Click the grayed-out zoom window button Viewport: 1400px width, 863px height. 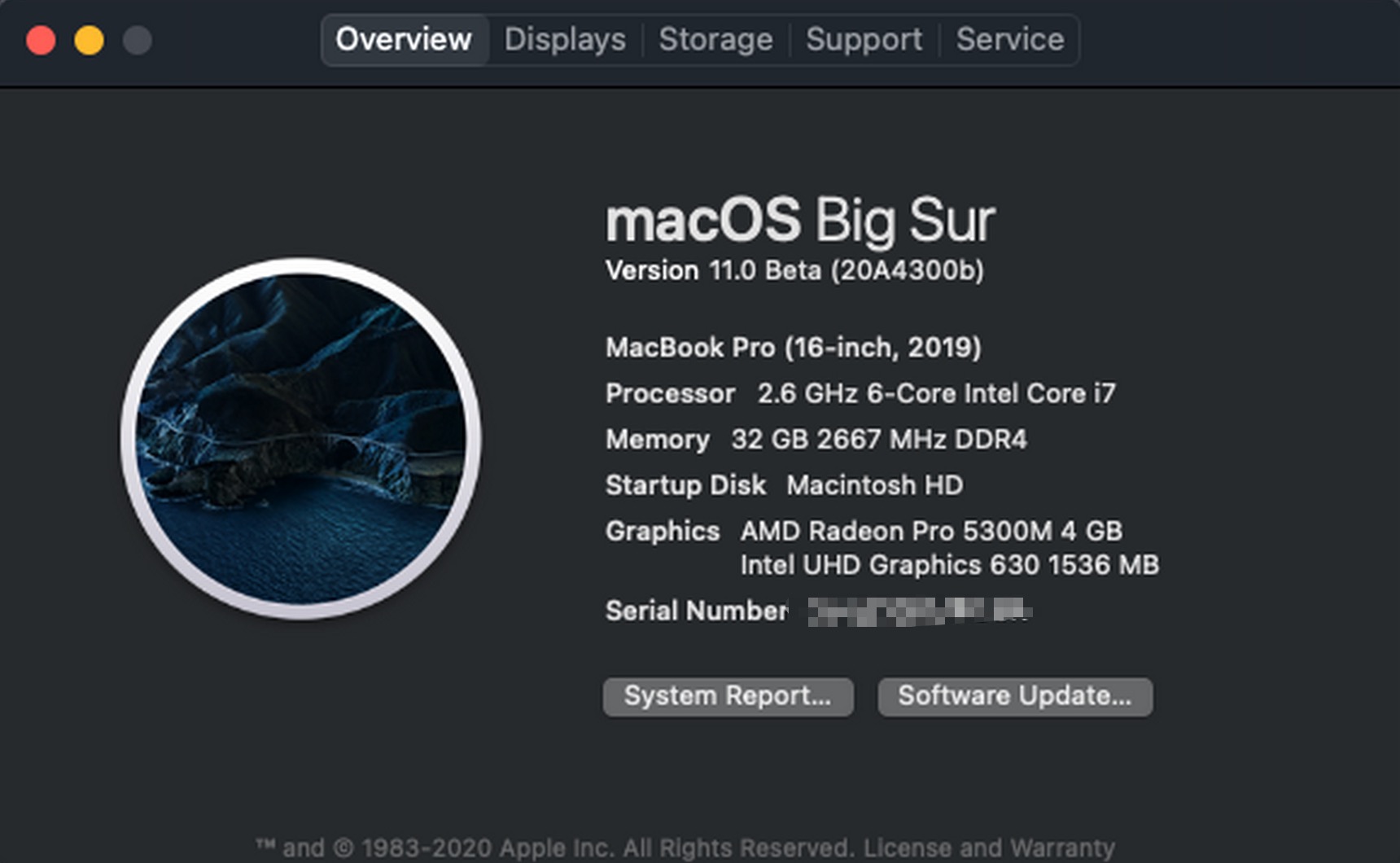(x=137, y=40)
